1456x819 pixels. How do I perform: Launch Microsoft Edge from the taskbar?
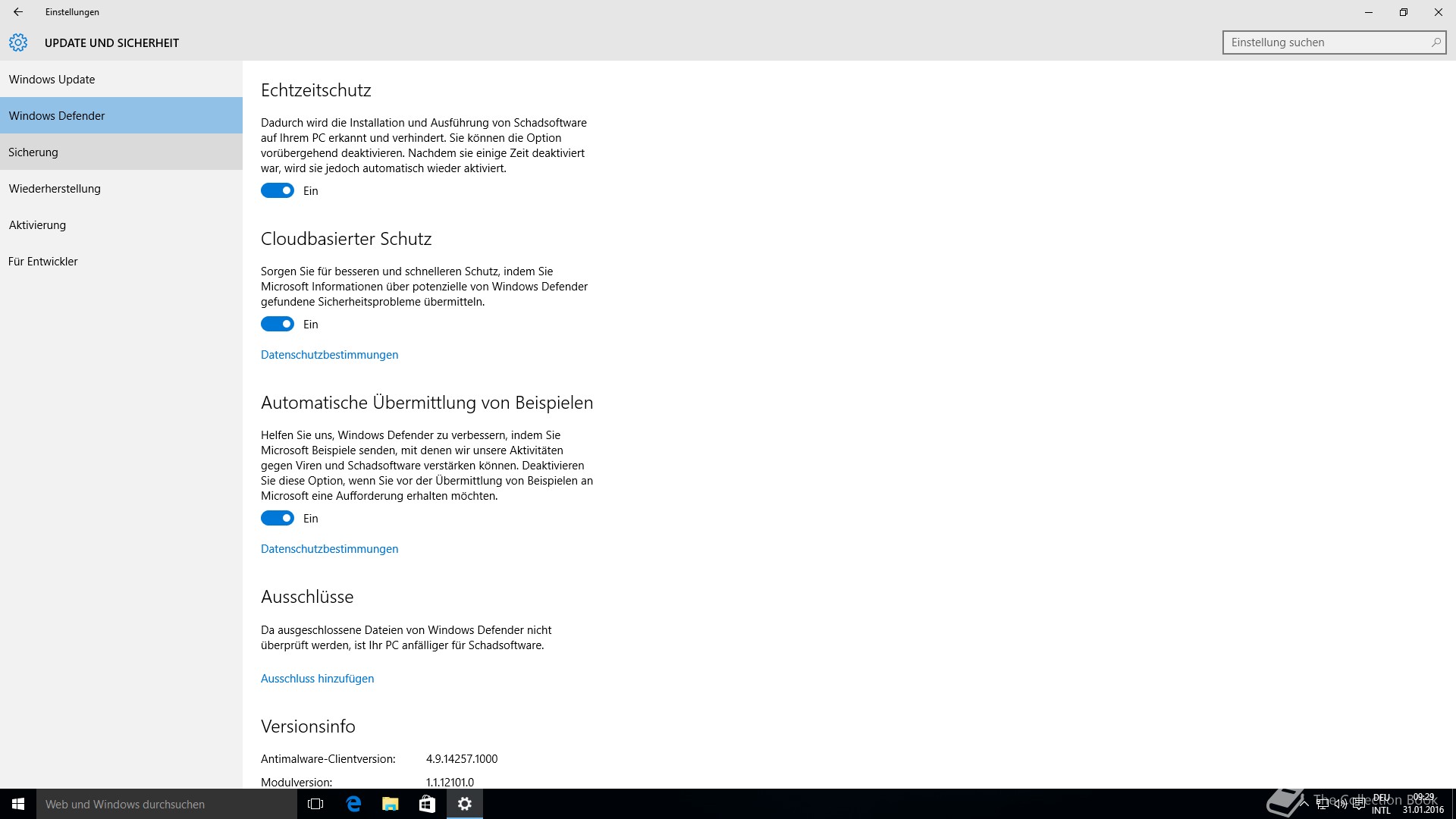[353, 804]
